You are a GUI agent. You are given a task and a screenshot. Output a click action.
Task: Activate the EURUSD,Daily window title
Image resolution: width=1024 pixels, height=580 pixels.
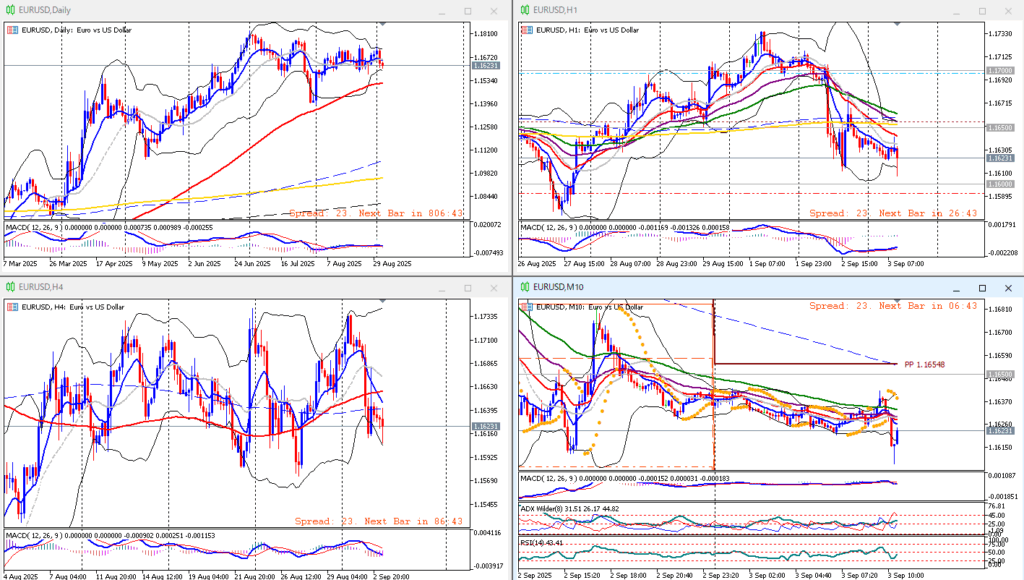click(44, 10)
